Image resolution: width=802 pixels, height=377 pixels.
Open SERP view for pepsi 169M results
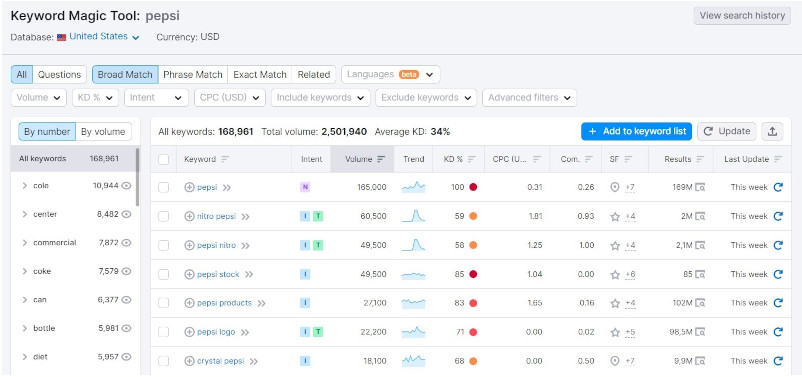(x=700, y=187)
